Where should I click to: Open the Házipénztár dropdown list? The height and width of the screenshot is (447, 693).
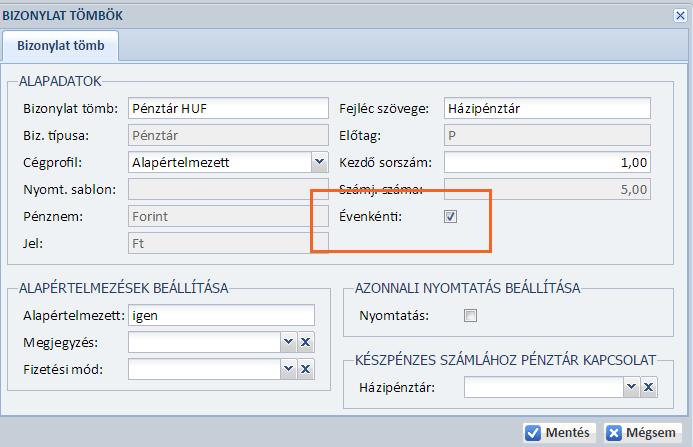(x=630, y=388)
